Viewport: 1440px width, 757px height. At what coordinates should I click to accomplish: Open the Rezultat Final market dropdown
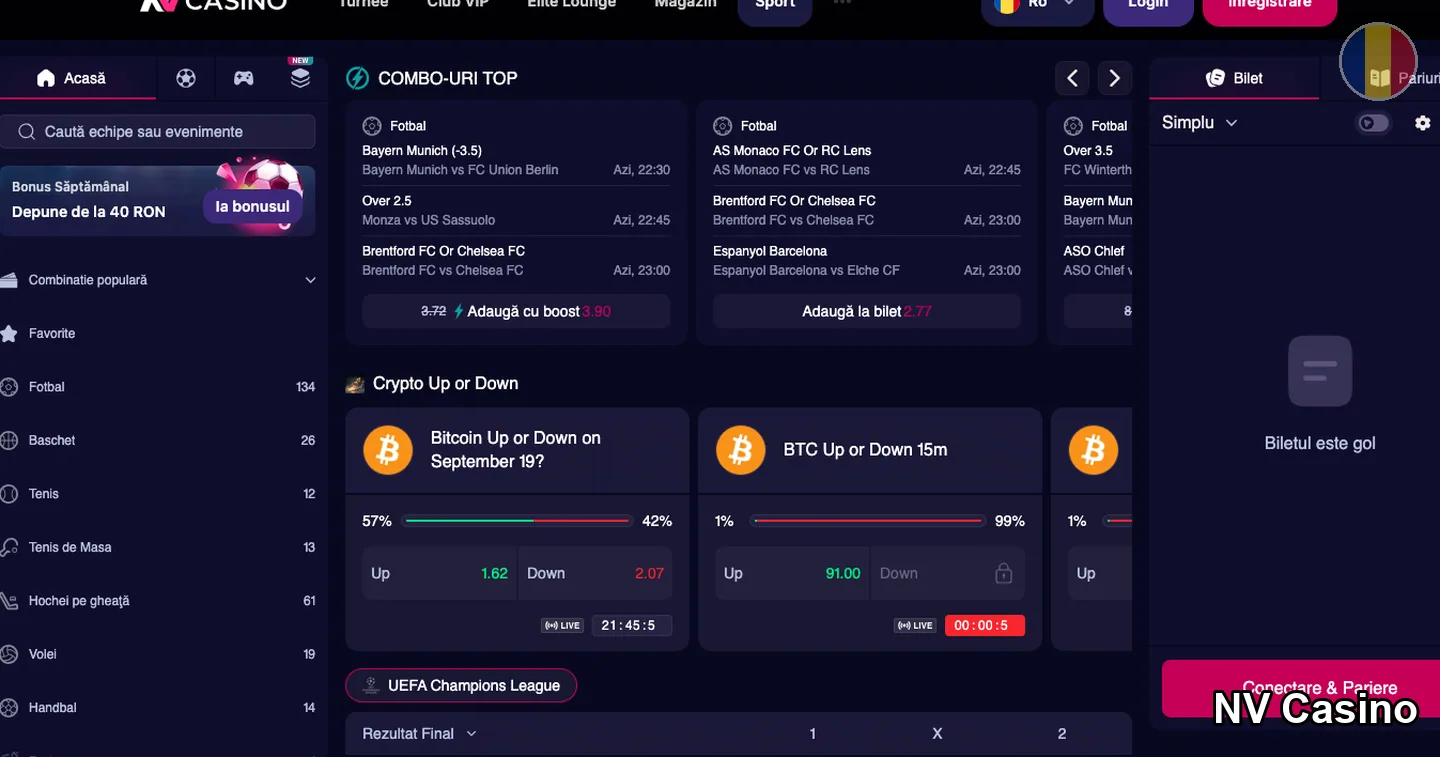pos(419,733)
